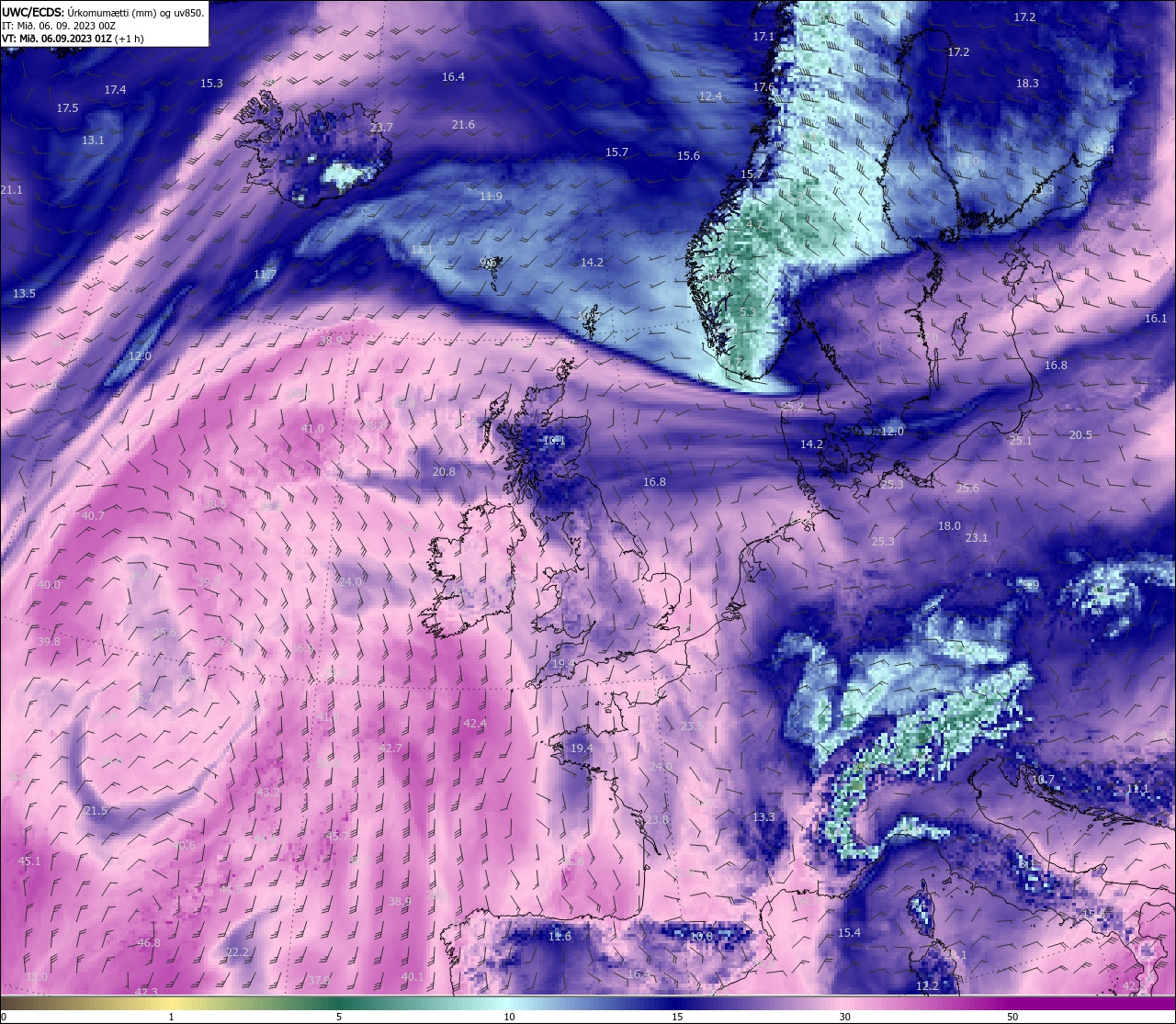Select the 12.2 value label
1176x1024 pixels.
pos(927,986)
